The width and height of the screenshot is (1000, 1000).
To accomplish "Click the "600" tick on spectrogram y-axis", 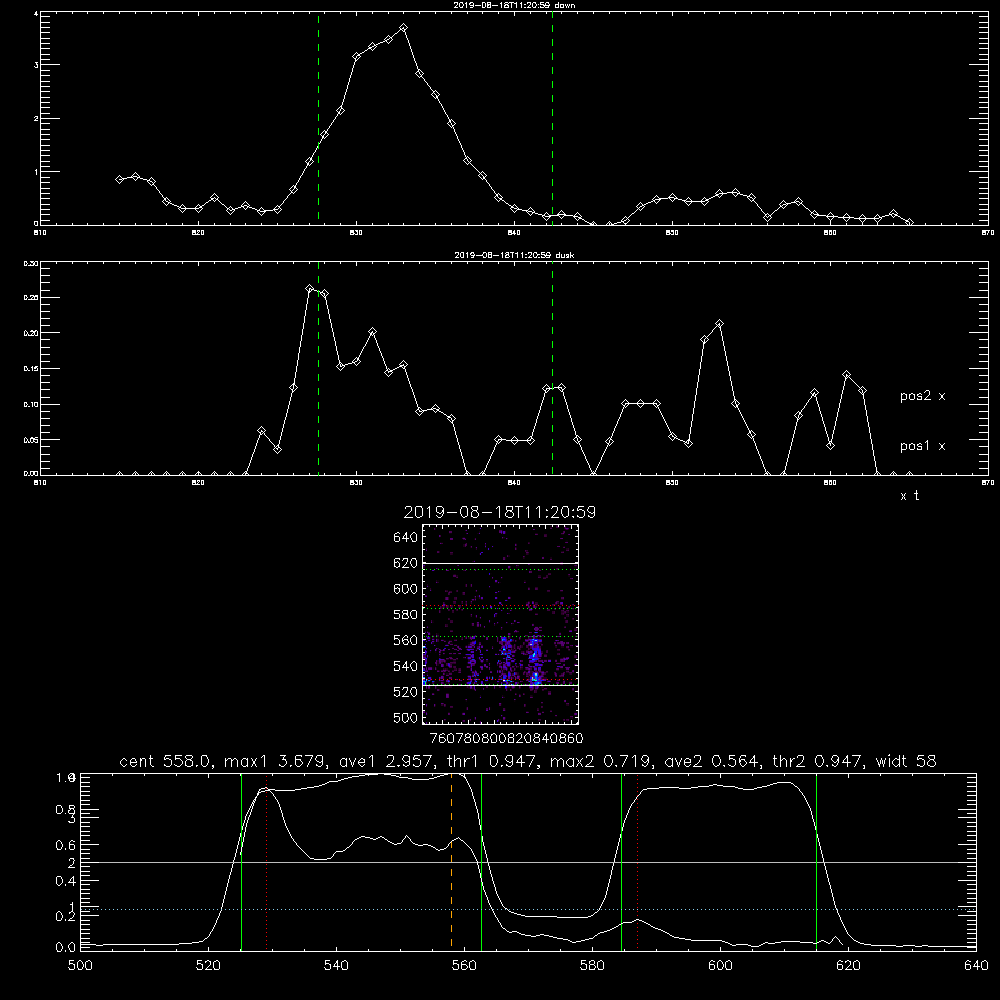I will point(406,589).
